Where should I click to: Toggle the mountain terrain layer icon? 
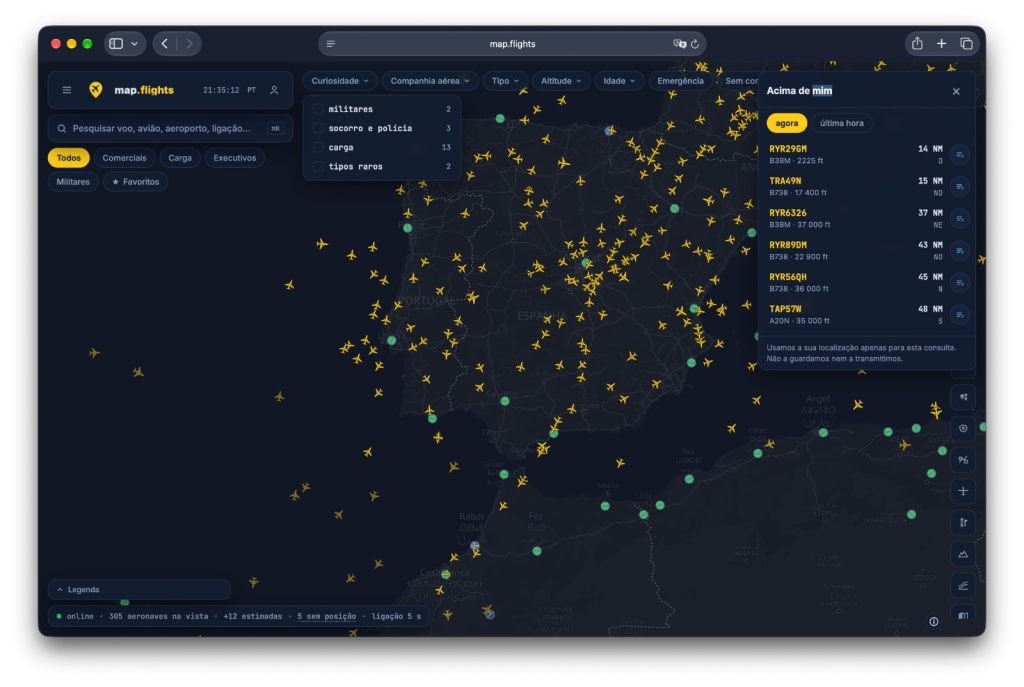pos(963,554)
